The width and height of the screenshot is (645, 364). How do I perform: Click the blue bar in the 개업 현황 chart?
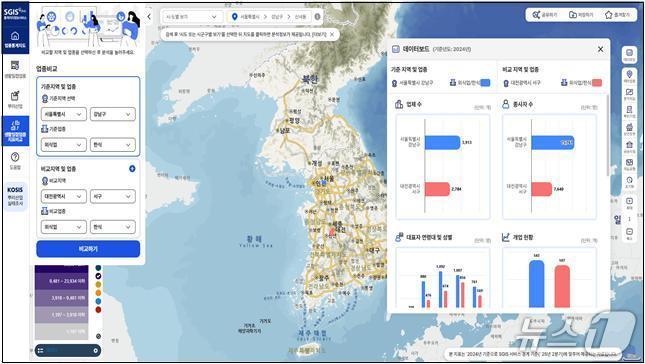[536, 284]
